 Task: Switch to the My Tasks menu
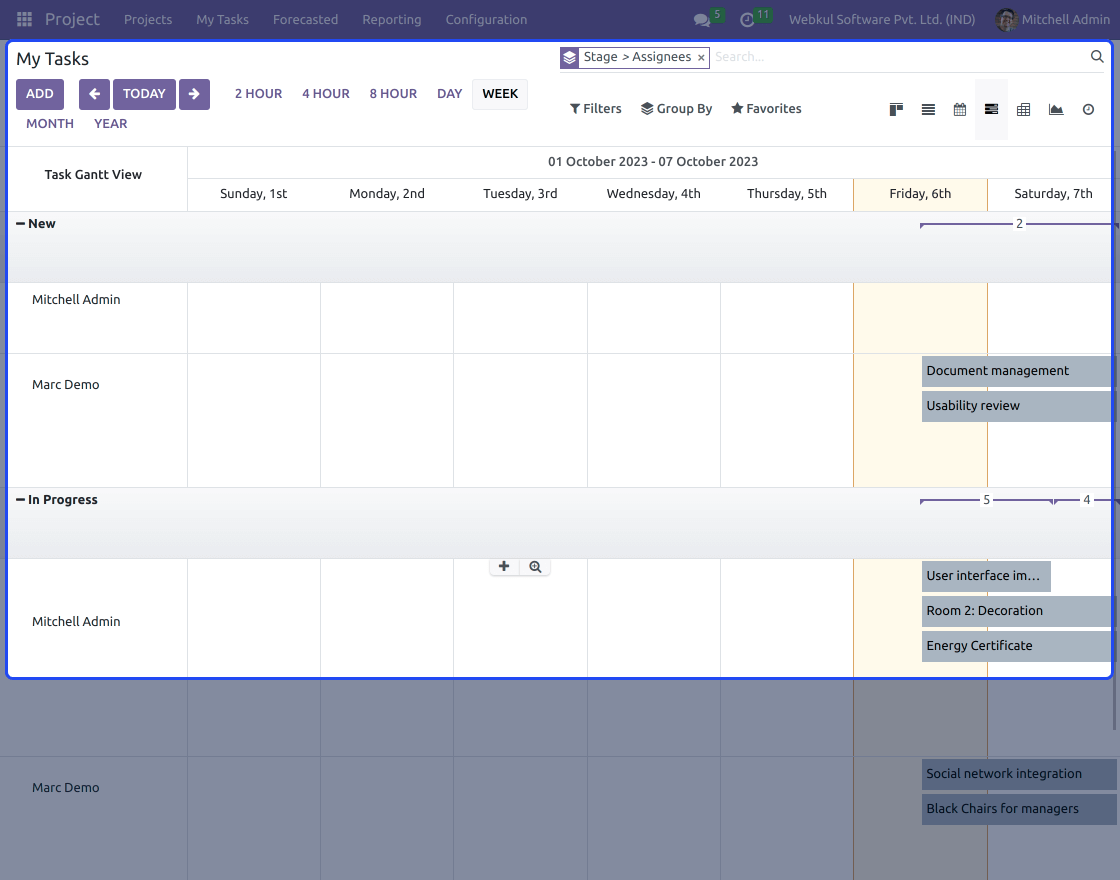[222, 19]
